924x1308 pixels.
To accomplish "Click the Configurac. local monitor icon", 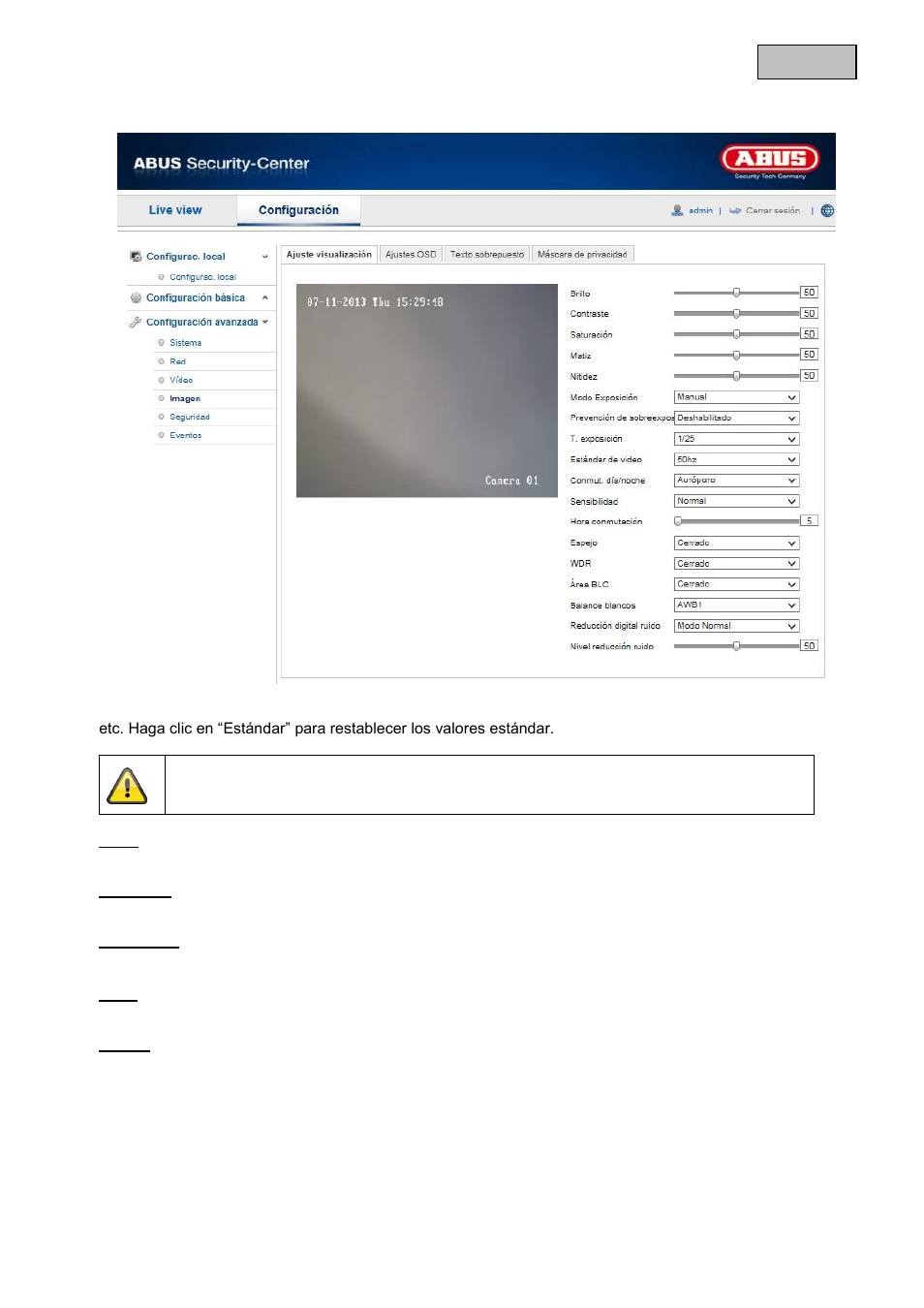I will 136,257.
